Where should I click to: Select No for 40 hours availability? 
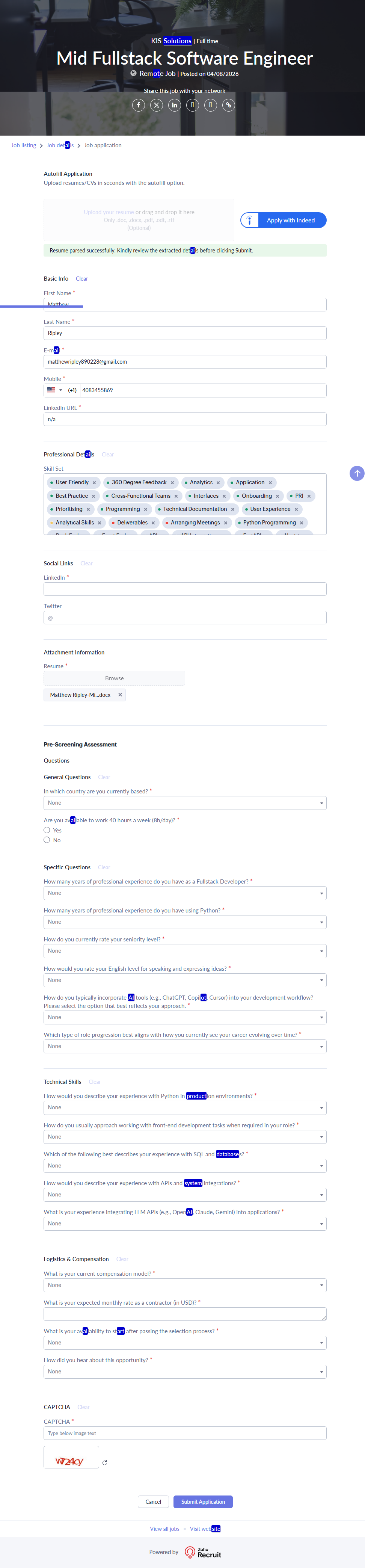point(47,840)
